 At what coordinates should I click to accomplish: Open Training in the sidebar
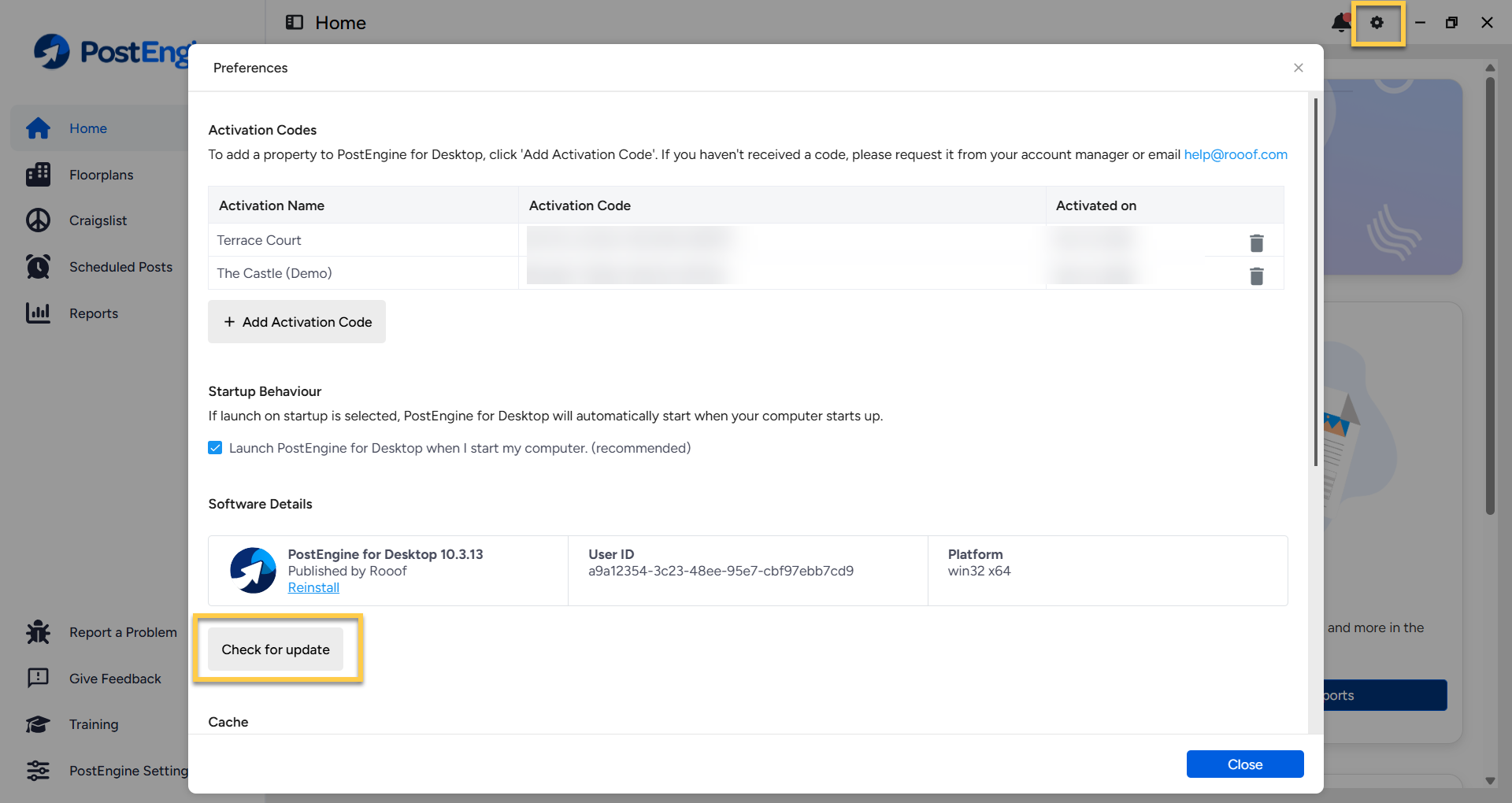94,724
